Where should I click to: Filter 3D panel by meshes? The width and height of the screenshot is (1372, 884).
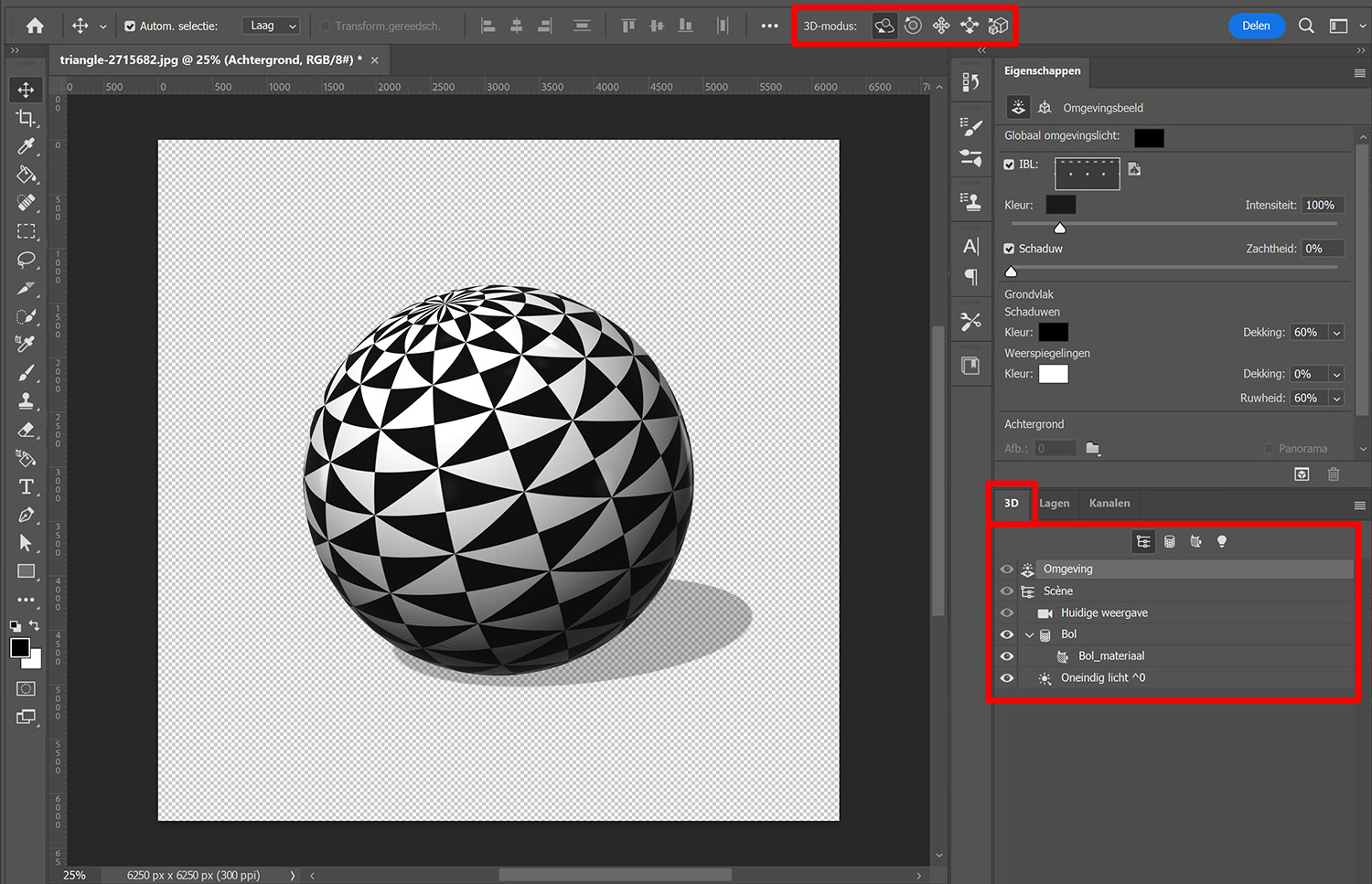pyautogui.click(x=1170, y=540)
